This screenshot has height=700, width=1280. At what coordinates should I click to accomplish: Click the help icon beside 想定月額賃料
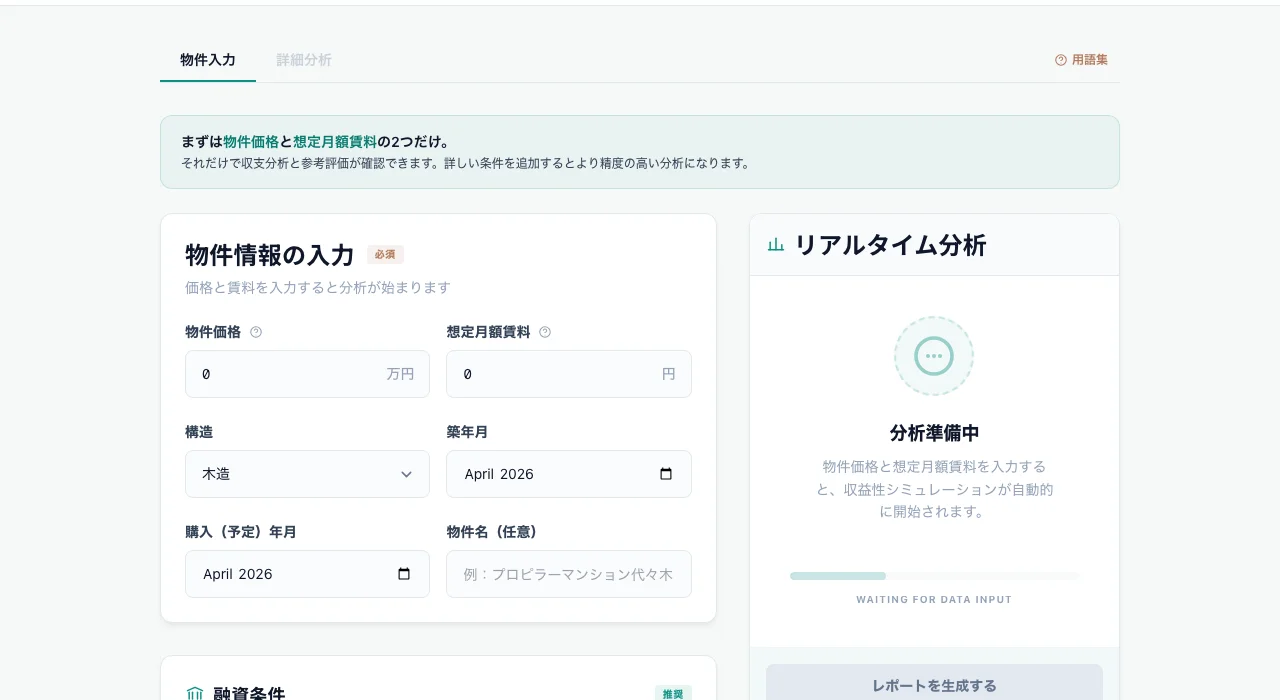click(x=545, y=331)
